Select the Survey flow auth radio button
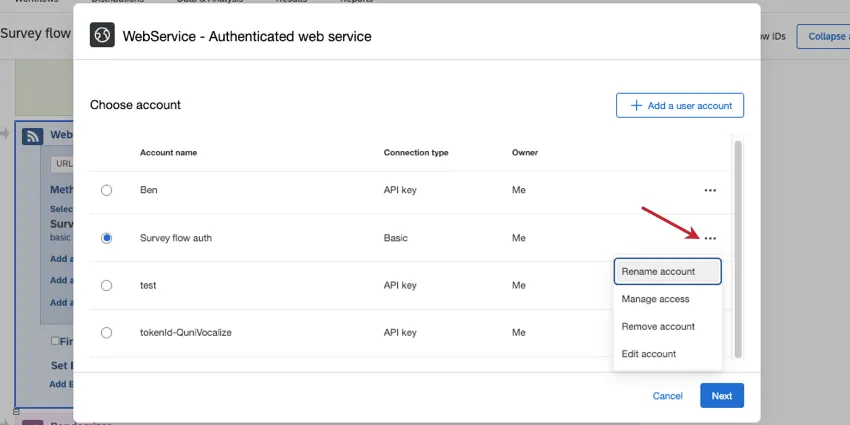Viewport: 850px width, 425px height. point(107,238)
